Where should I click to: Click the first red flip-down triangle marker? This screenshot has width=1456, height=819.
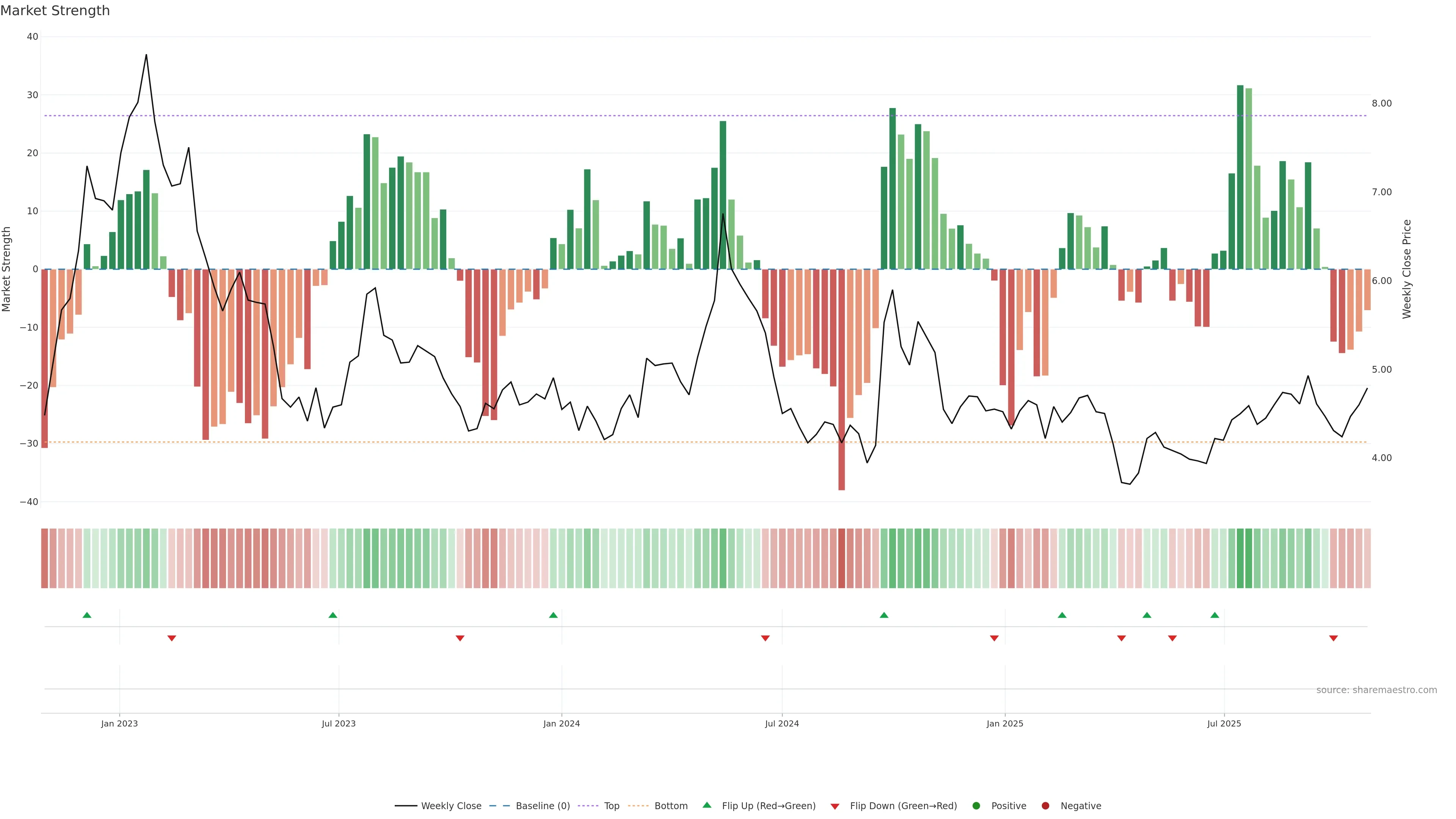tap(172, 638)
